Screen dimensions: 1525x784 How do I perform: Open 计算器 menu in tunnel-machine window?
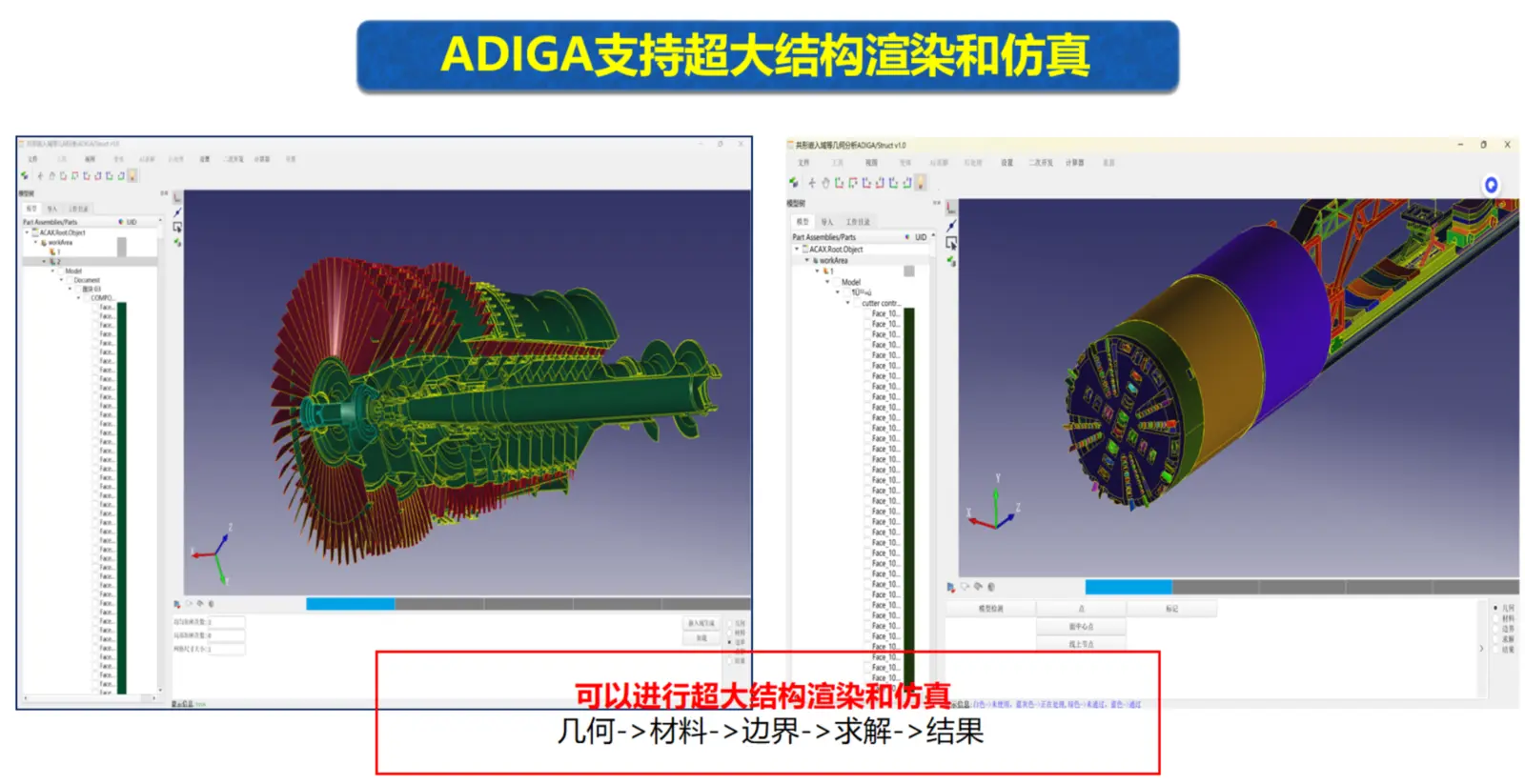[1074, 163]
